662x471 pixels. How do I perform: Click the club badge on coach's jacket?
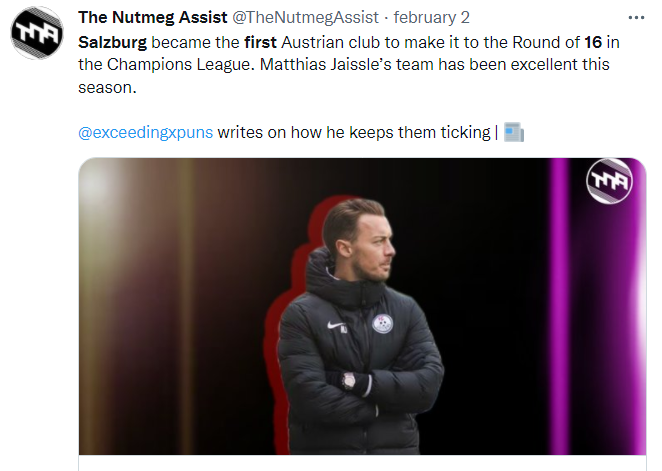point(383,324)
